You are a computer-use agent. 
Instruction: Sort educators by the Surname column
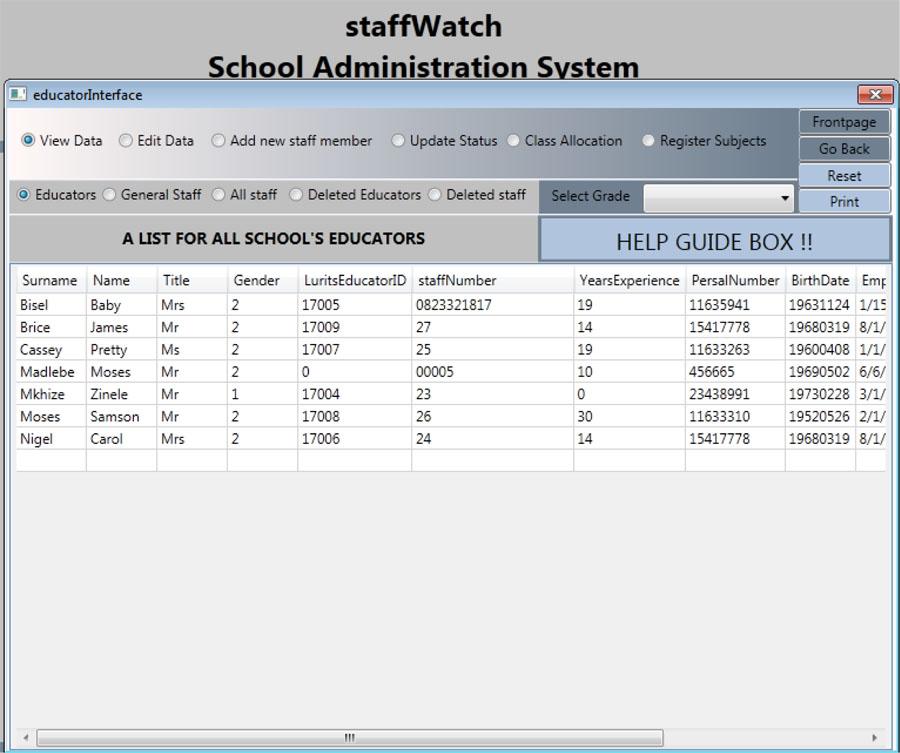point(49,280)
